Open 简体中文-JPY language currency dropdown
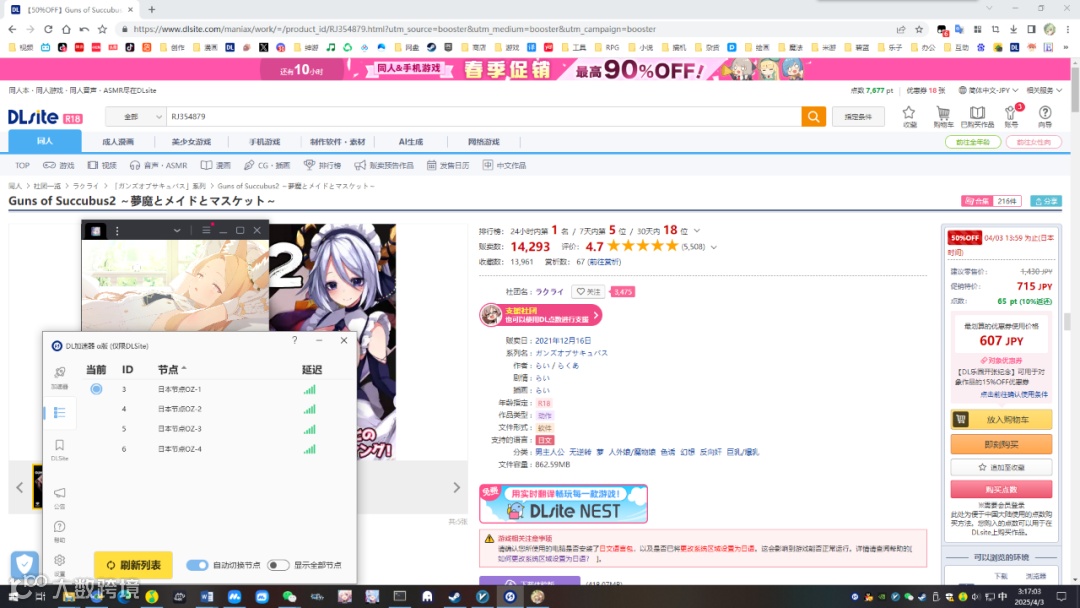 pos(988,90)
